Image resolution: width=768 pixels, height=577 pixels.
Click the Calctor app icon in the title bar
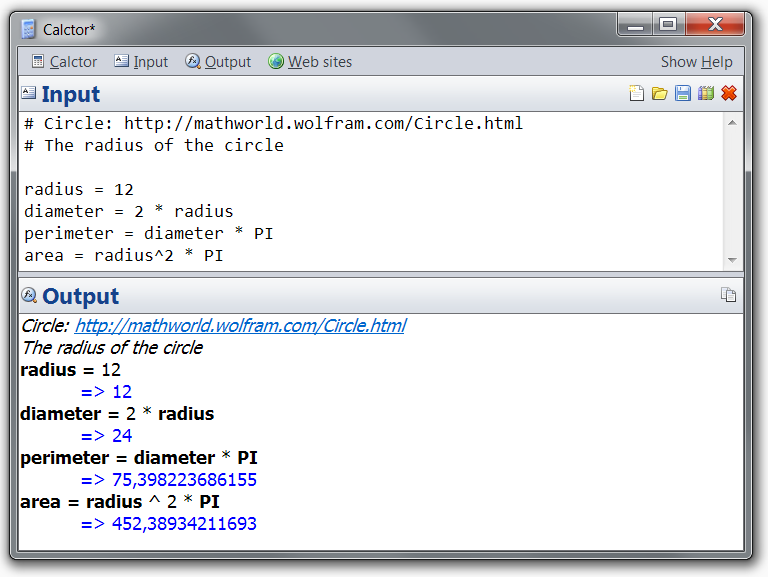29,29
